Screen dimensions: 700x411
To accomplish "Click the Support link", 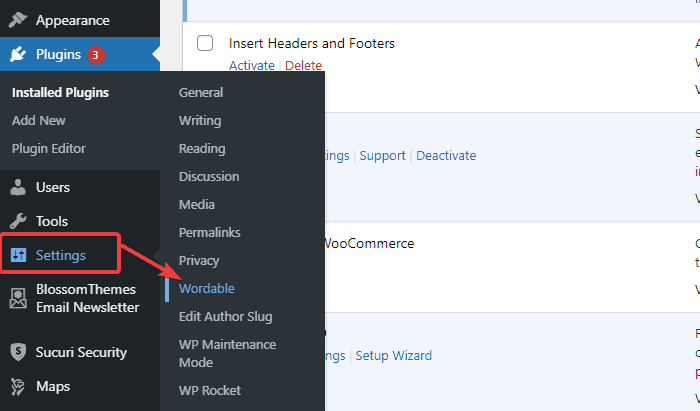I will (383, 156).
